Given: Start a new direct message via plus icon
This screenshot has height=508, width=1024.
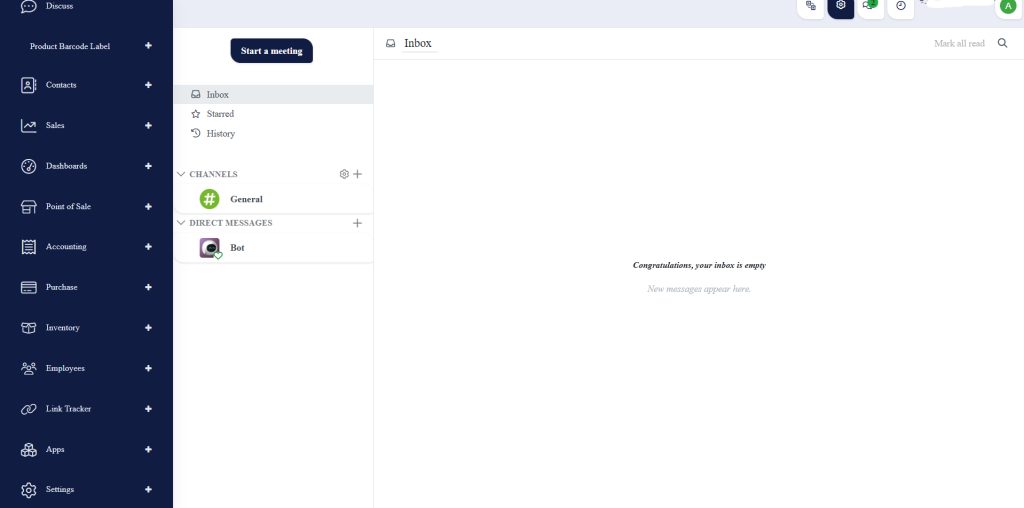Looking at the screenshot, I should (x=358, y=223).
